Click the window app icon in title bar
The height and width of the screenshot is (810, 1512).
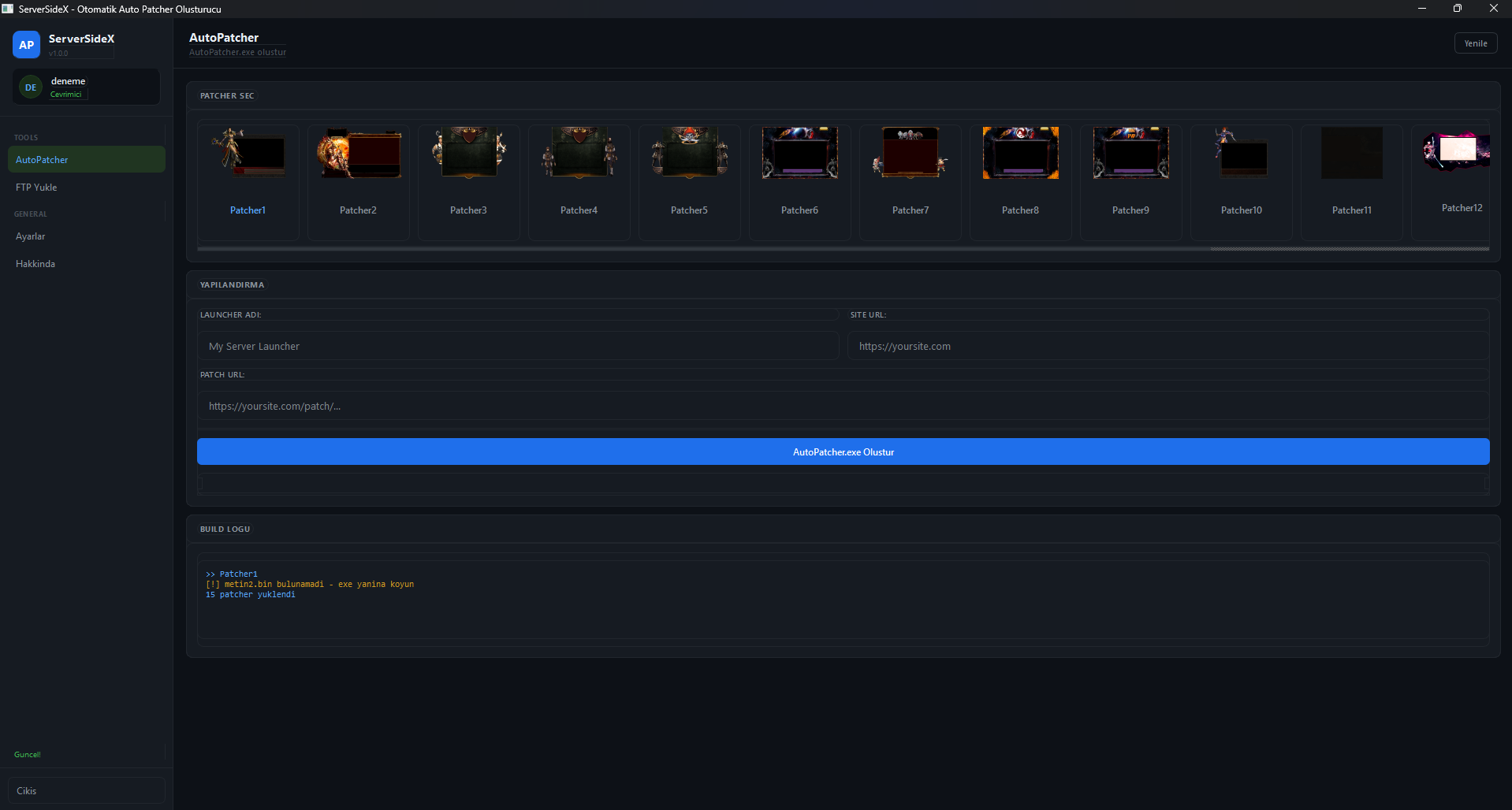[8, 9]
